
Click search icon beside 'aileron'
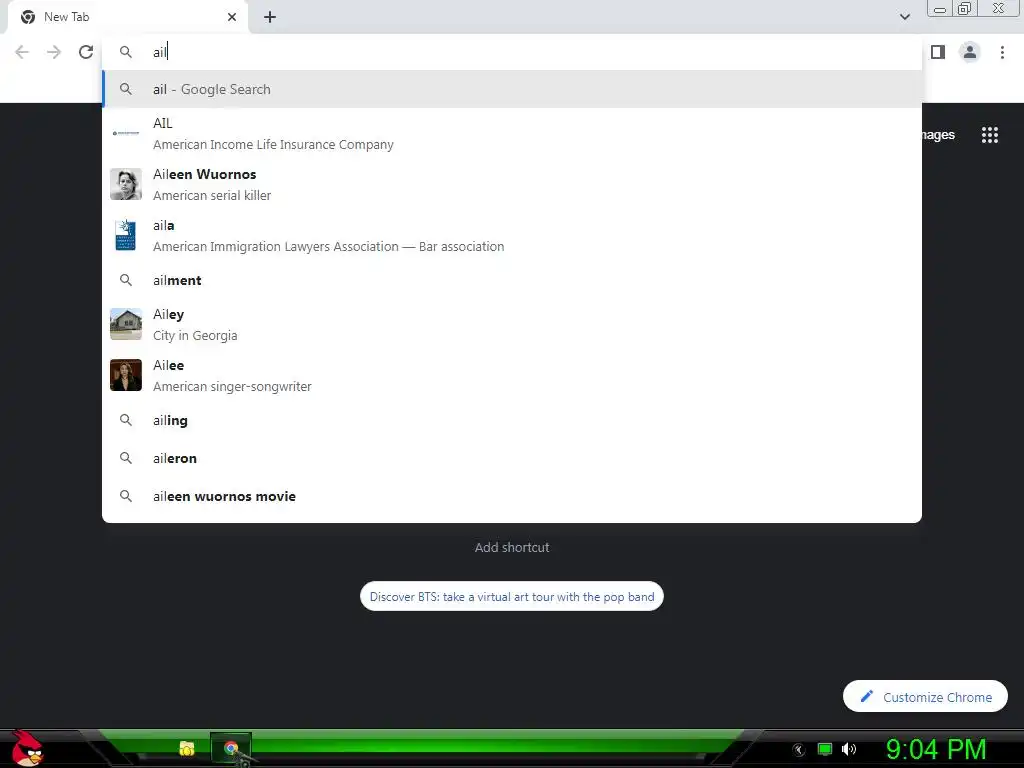pos(126,458)
